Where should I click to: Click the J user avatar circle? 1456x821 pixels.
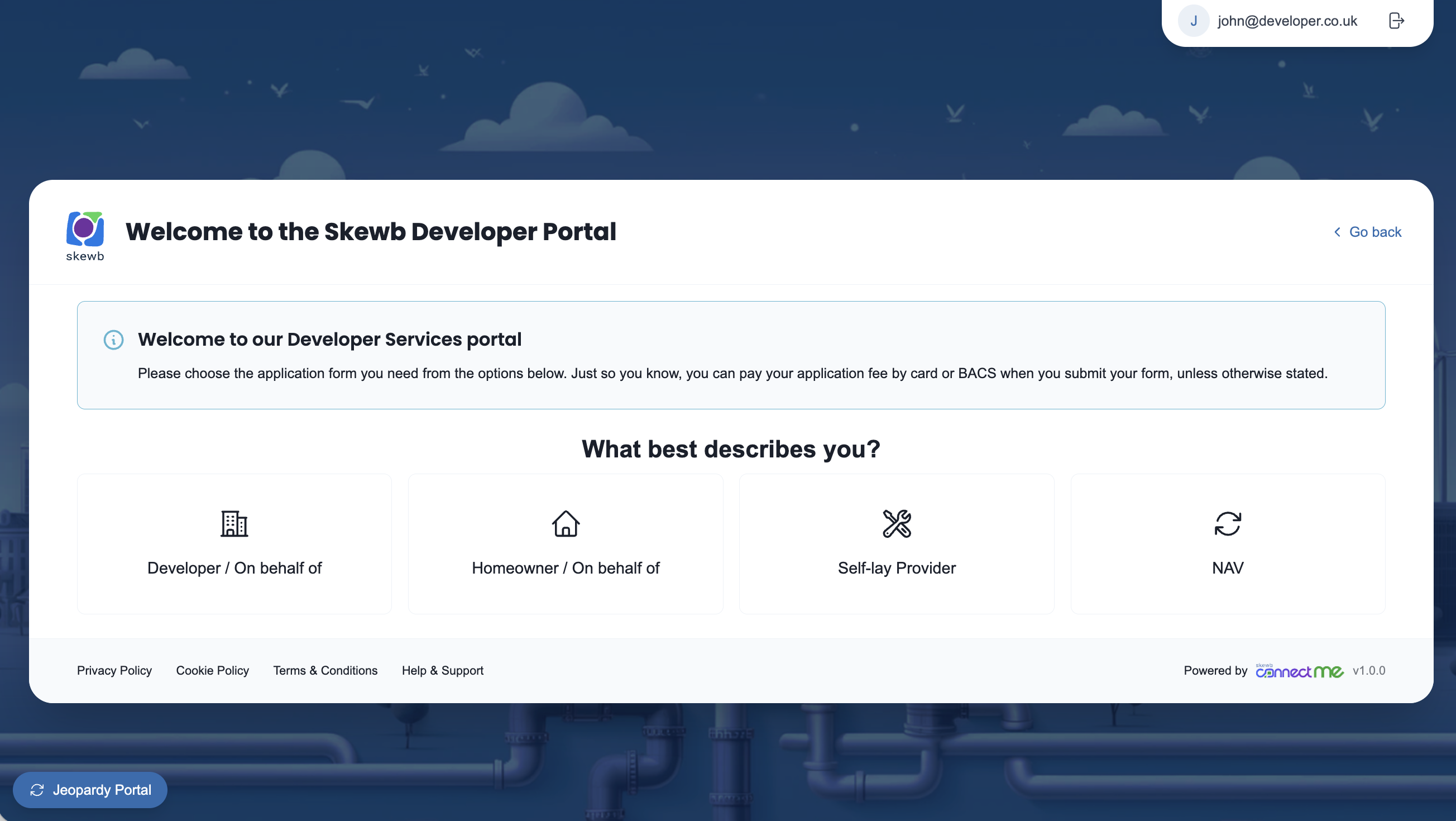(x=1193, y=21)
